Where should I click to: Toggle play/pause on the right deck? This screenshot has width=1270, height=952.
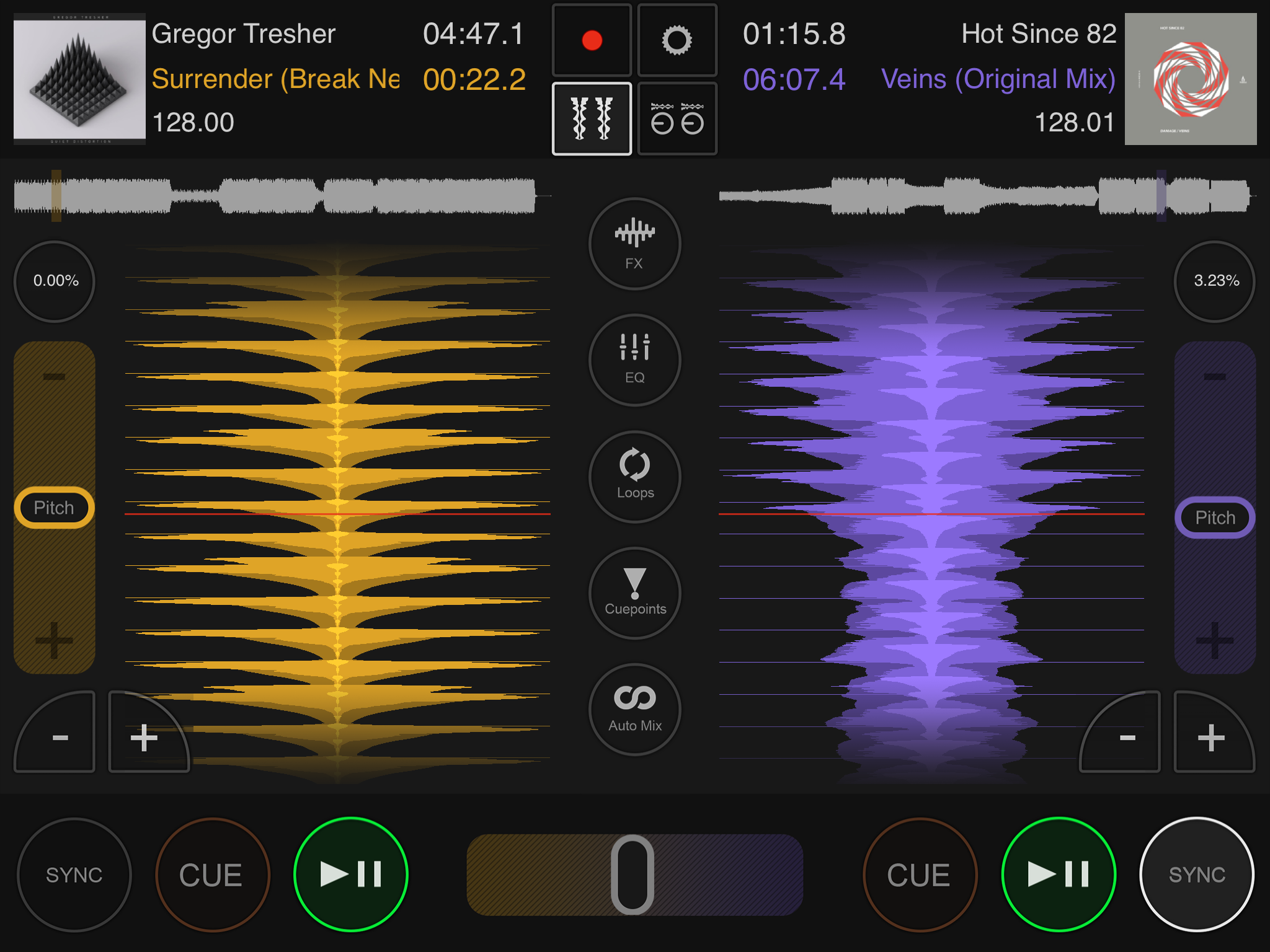click(1059, 875)
